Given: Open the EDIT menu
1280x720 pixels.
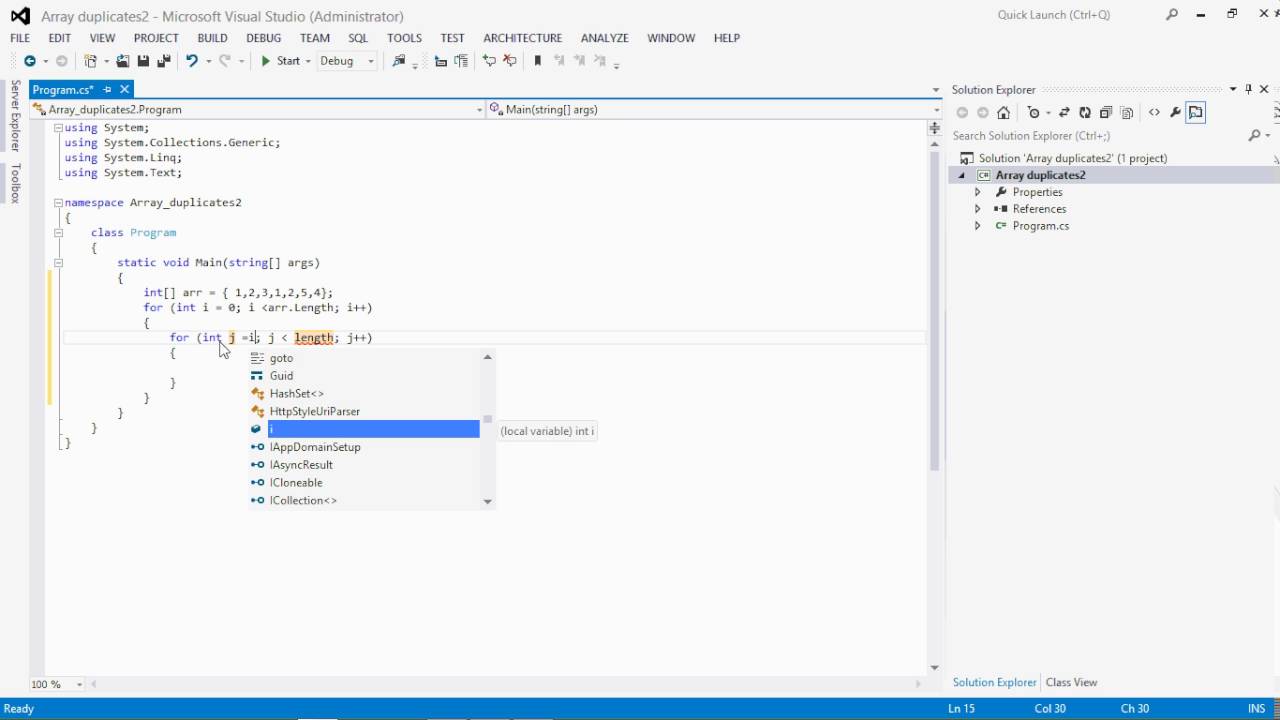Looking at the screenshot, I should (x=60, y=38).
